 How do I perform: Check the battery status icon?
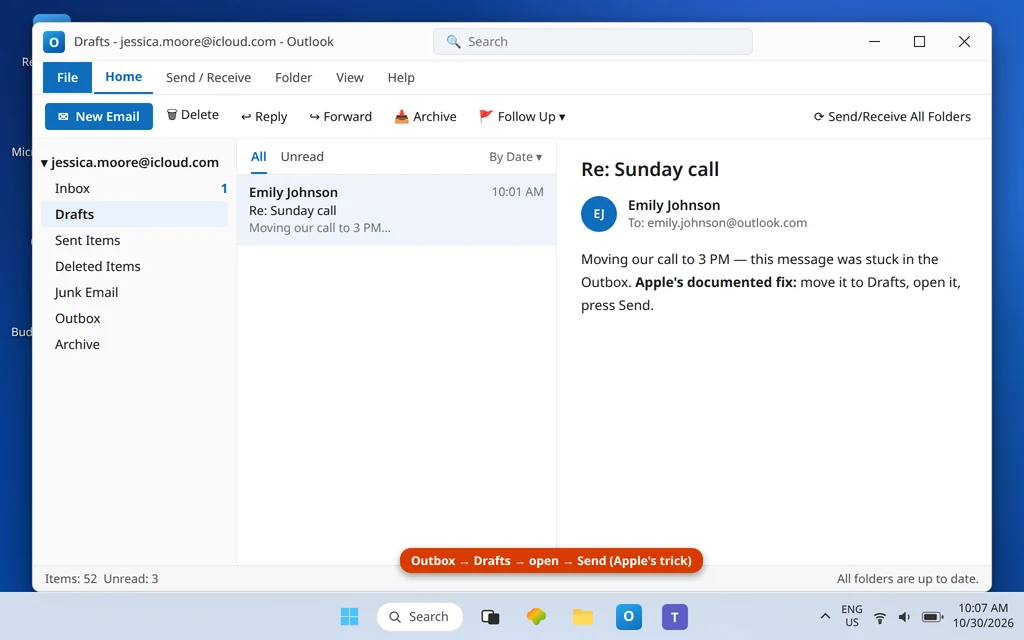(932, 617)
